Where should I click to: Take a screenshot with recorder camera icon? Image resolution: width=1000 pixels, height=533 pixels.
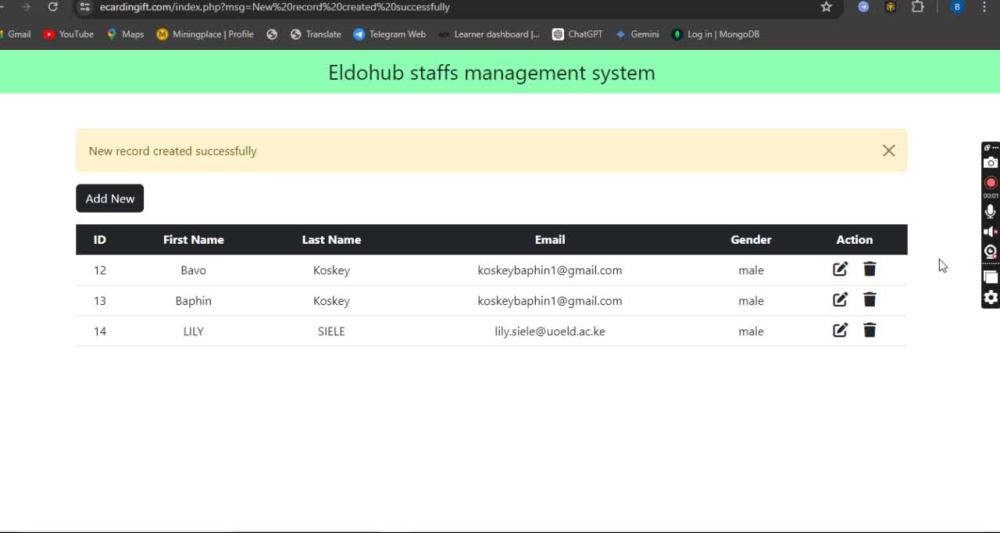coord(990,163)
